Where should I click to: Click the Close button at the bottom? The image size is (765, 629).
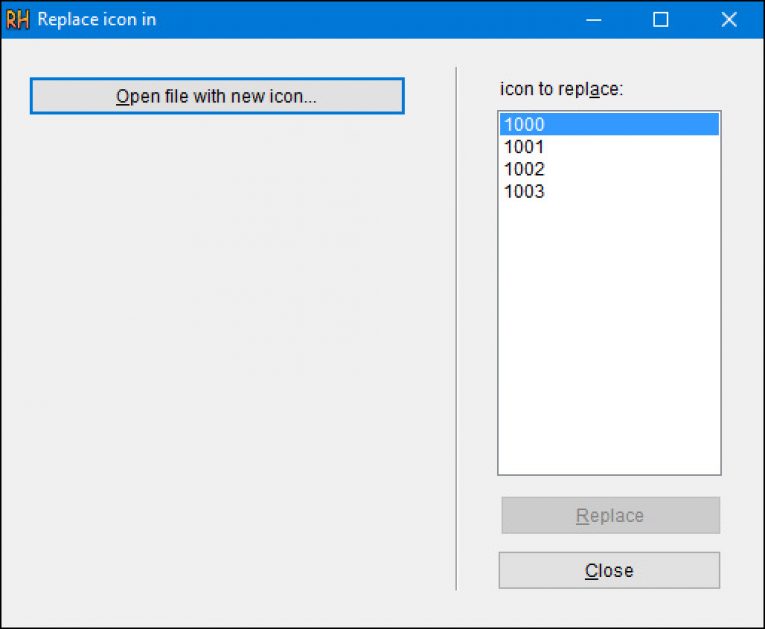click(x=609, y=570)
